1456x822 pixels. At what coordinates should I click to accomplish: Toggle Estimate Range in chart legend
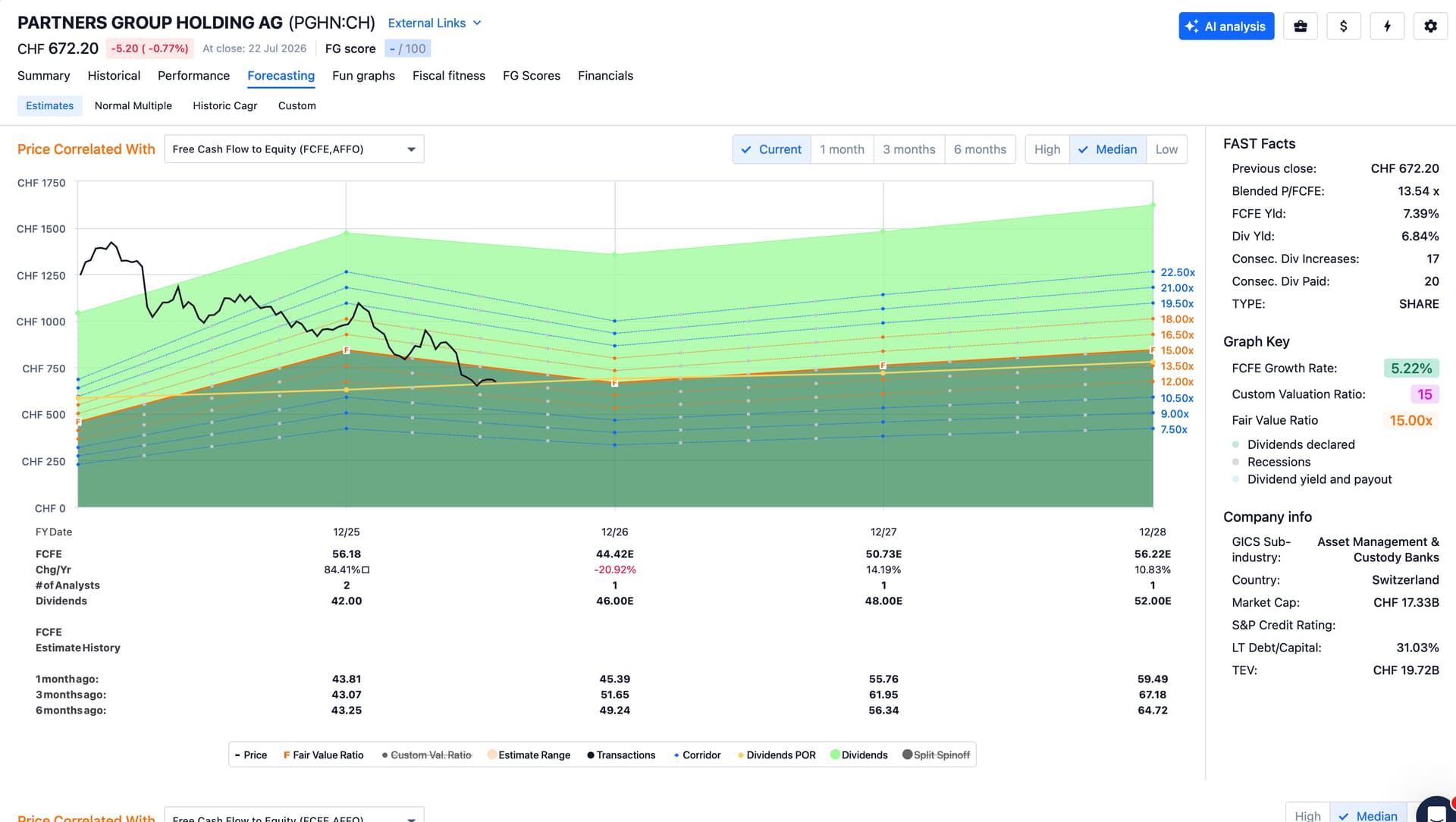[529, 755]
